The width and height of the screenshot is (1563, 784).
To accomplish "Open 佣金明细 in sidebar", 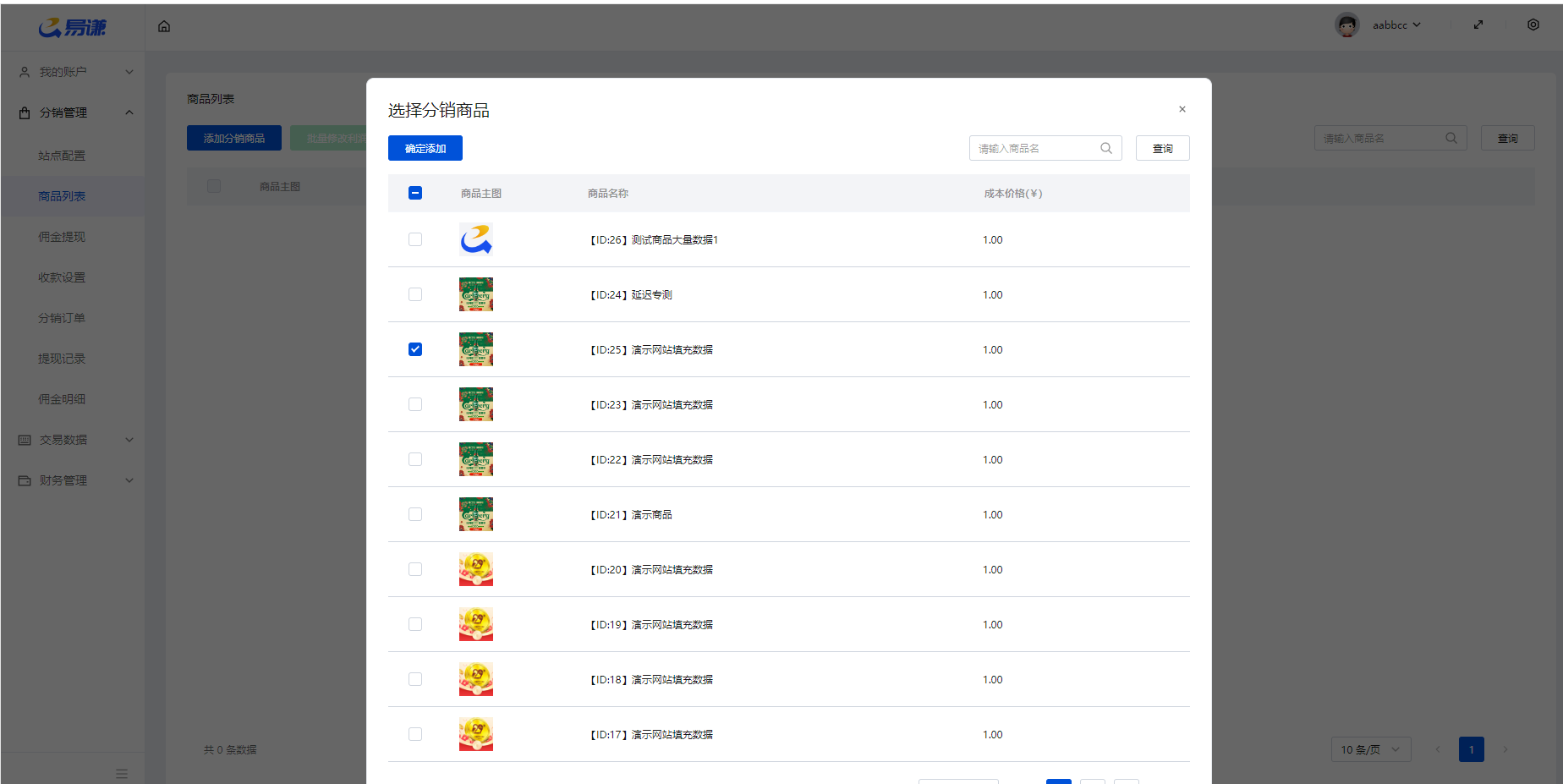I will coord(62,399).
